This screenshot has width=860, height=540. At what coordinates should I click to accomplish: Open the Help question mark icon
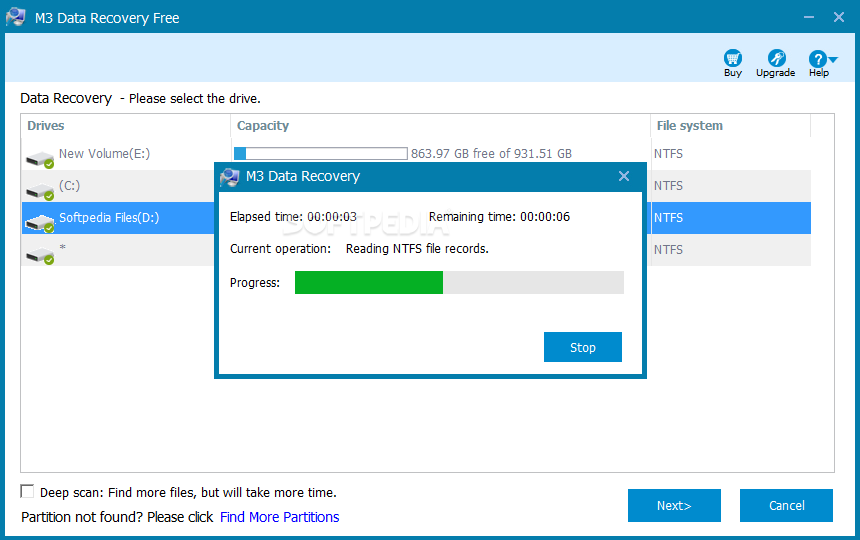(817, 58)
